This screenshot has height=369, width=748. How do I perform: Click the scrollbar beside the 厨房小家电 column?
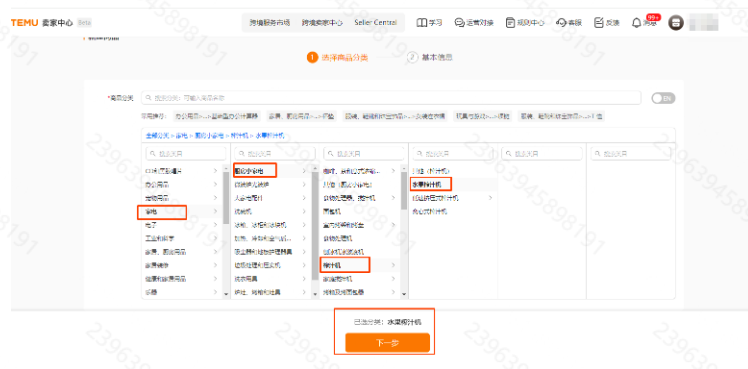click(315, 225)
